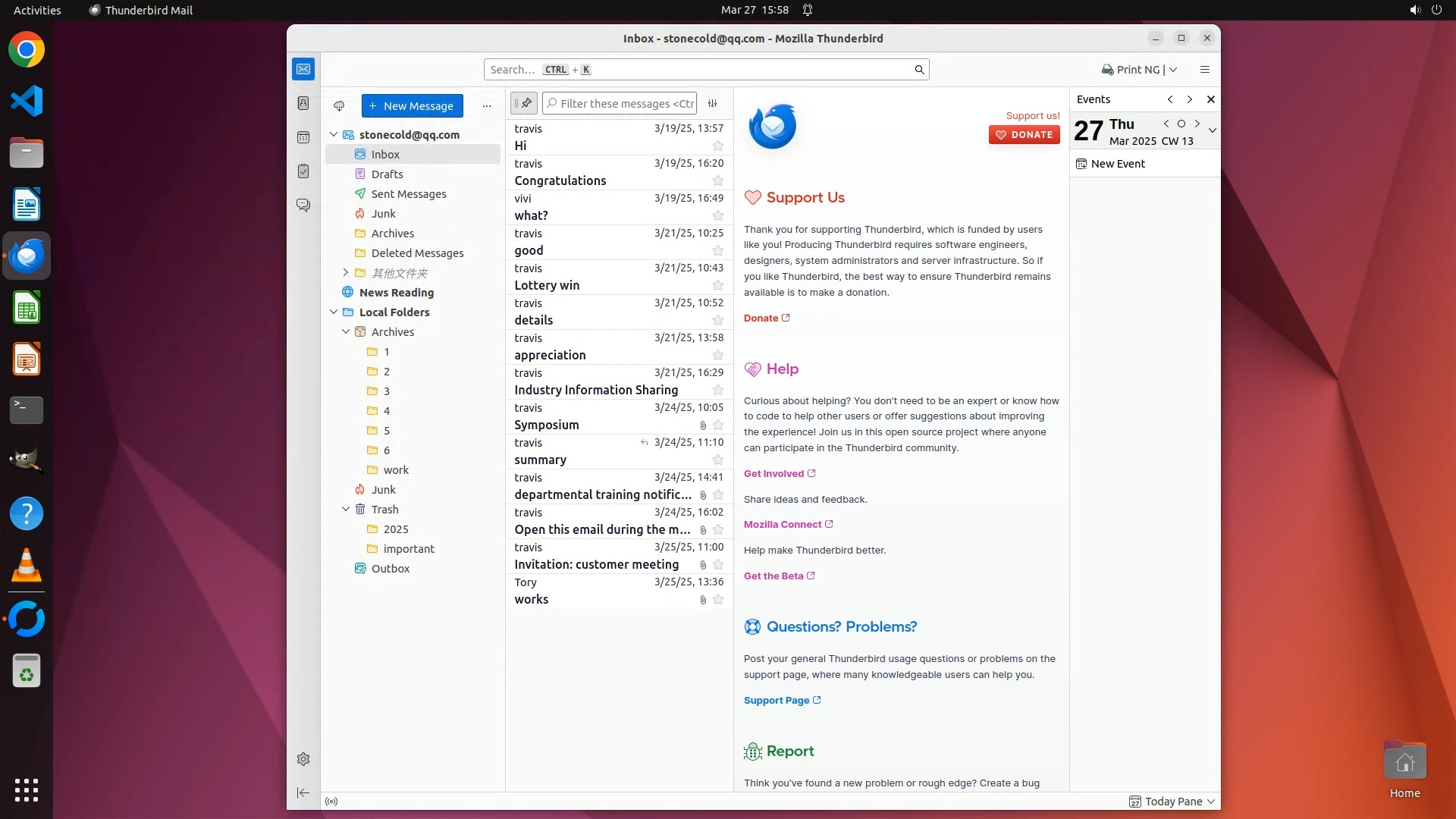Expand the 其他文件夹 folder
Image resolution: width=1456 pixels, height=819 pixels.
click(346, 273)
